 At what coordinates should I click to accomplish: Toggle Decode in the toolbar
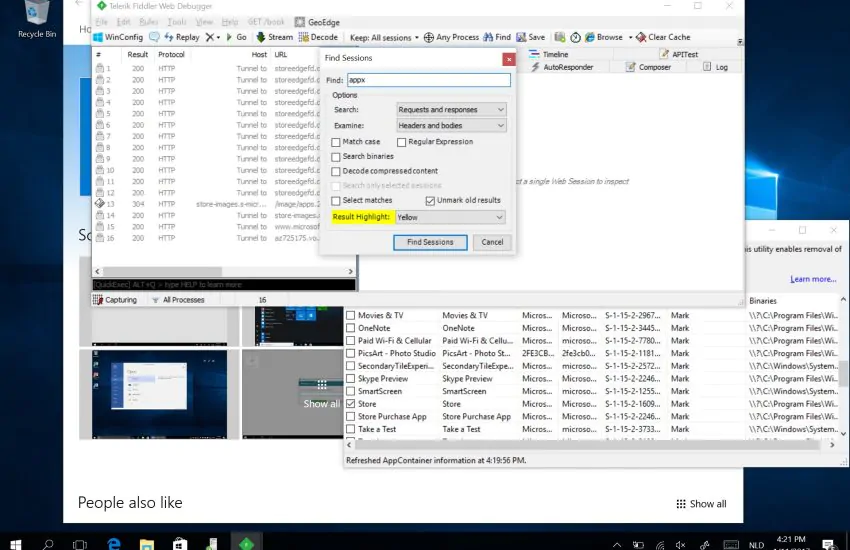click(x=318, y=37)
